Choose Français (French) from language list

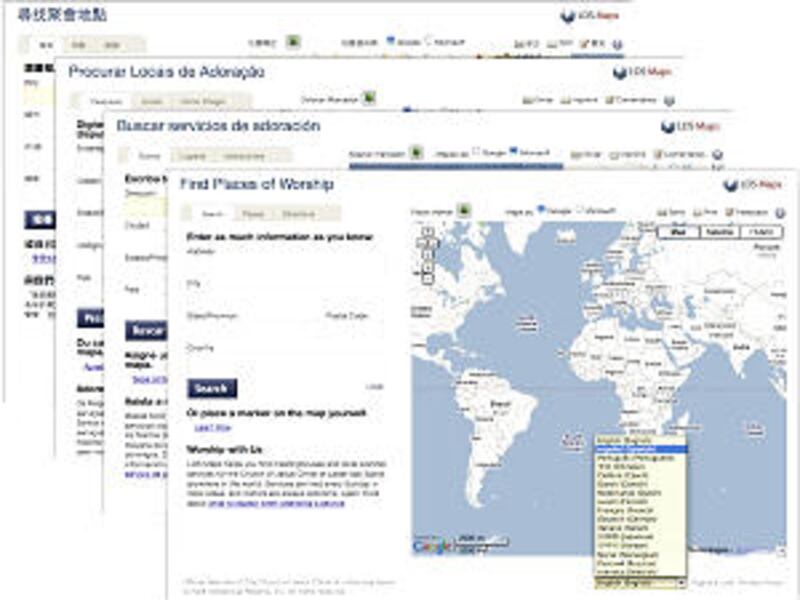641,510
